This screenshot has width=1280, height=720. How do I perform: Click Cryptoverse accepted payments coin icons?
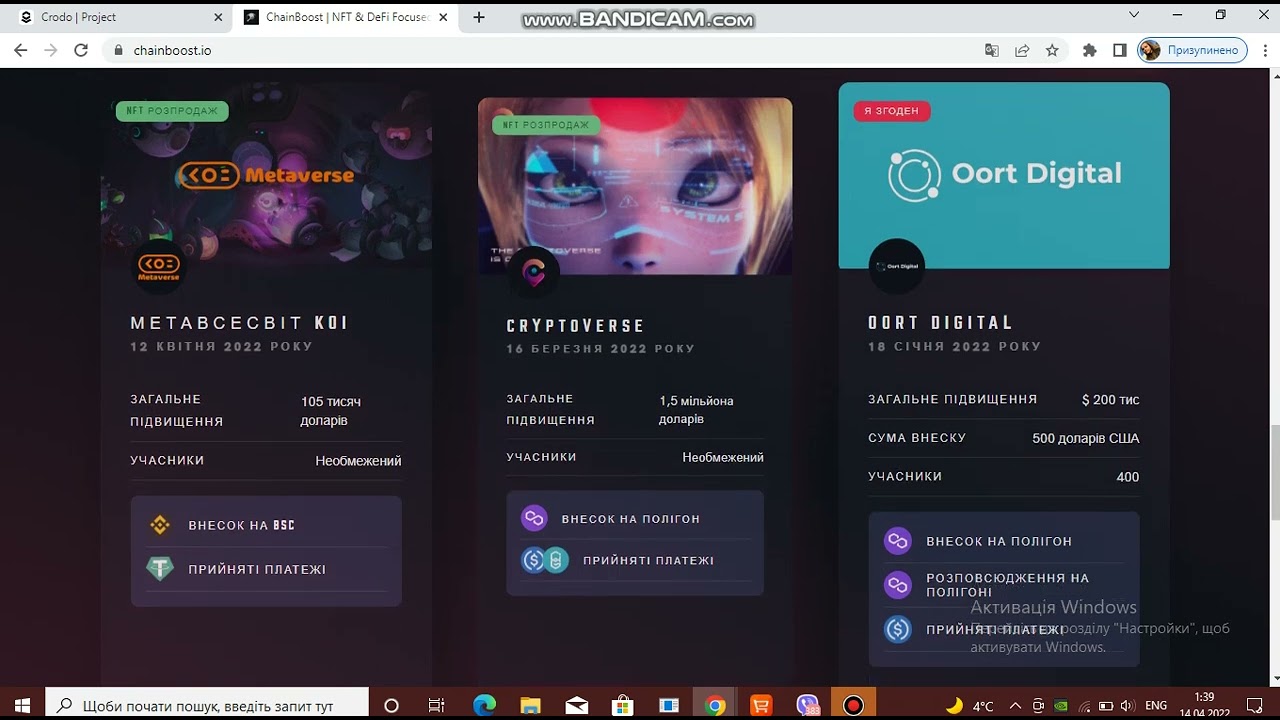click(x=545, y=560)
